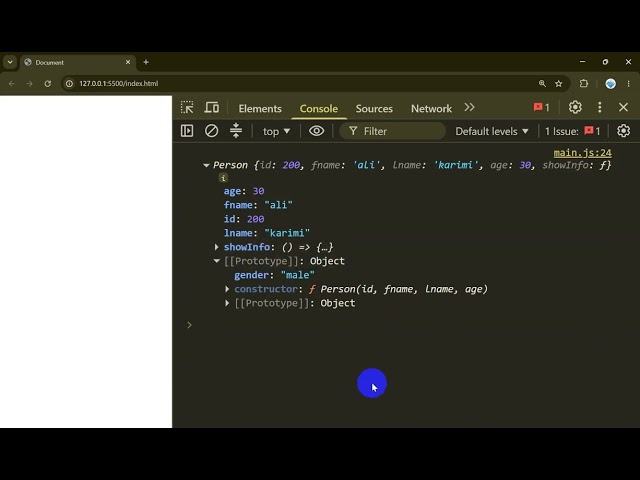This screenshot has height=480, width=640.
Task: Minimize the browser window
Action: [582, 62]
